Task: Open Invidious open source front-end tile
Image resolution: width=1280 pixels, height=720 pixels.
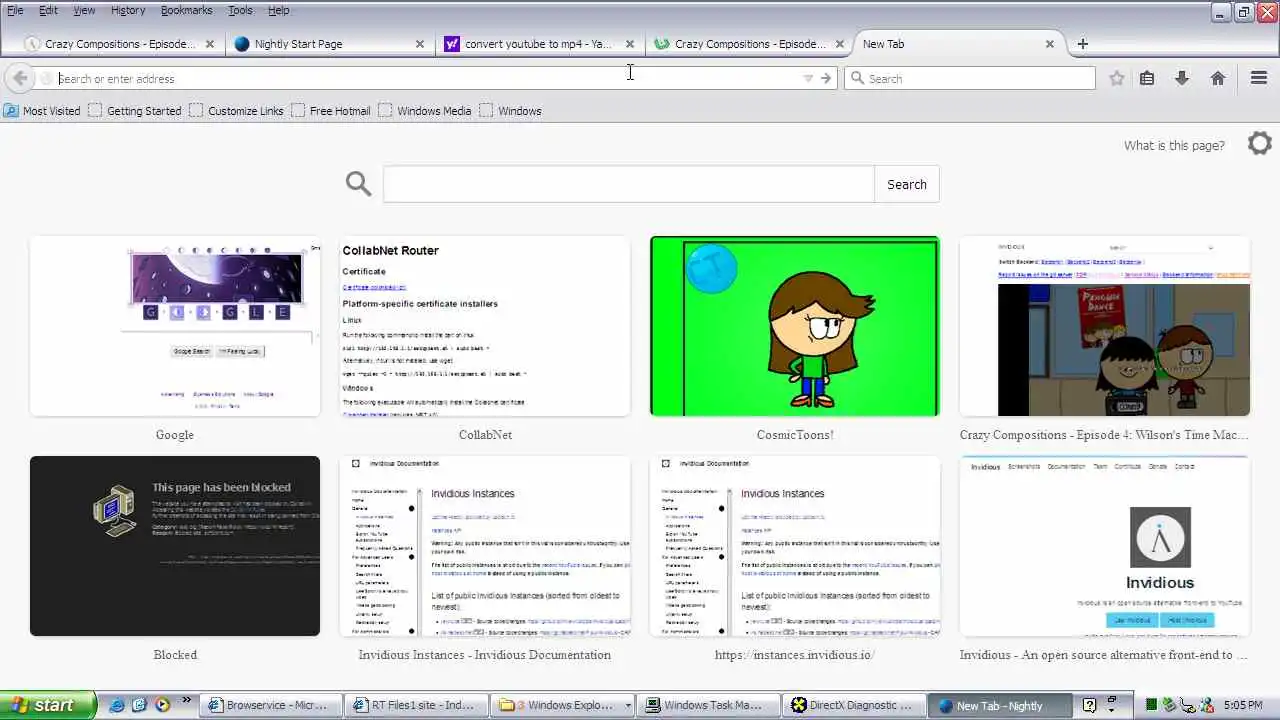Action: [1105, 546]
